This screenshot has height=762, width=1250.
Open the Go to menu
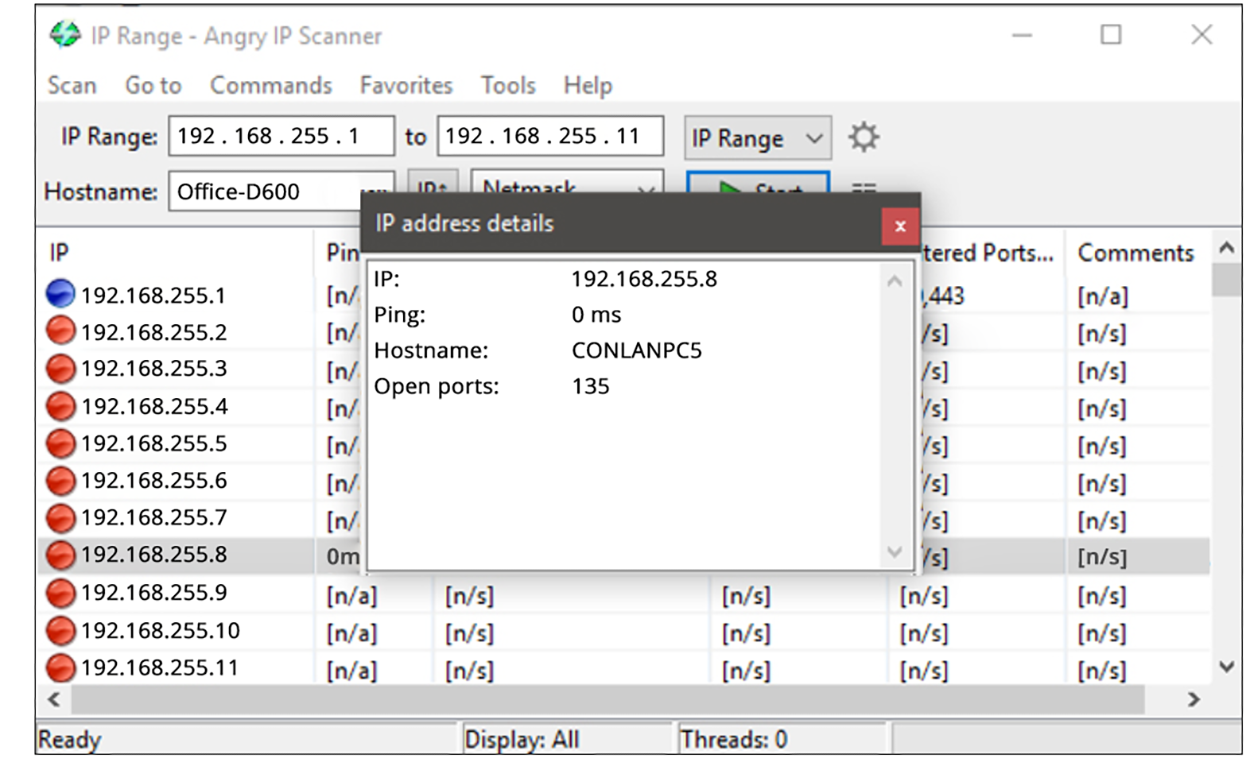pos(153,86)
